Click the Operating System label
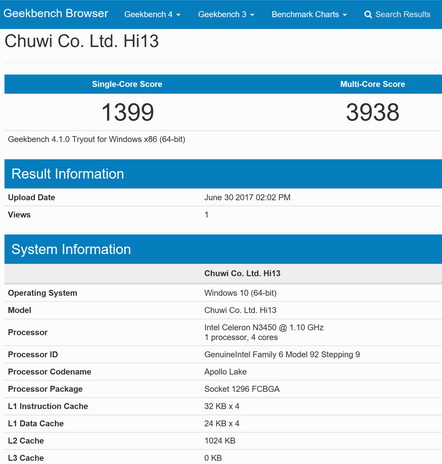 pos(43,293)
